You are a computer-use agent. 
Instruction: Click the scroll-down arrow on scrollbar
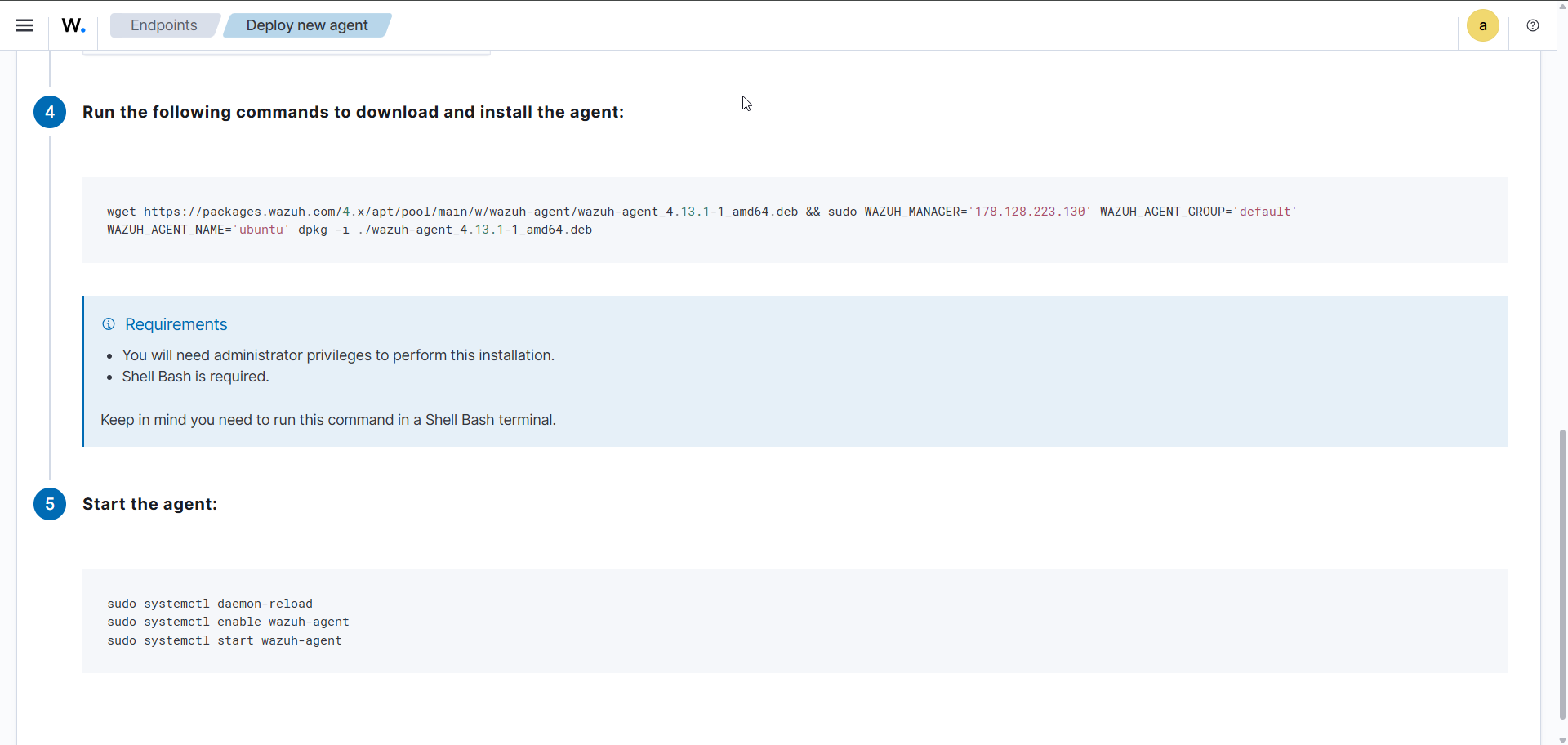pyautogui.click(x=1562, y=740)
